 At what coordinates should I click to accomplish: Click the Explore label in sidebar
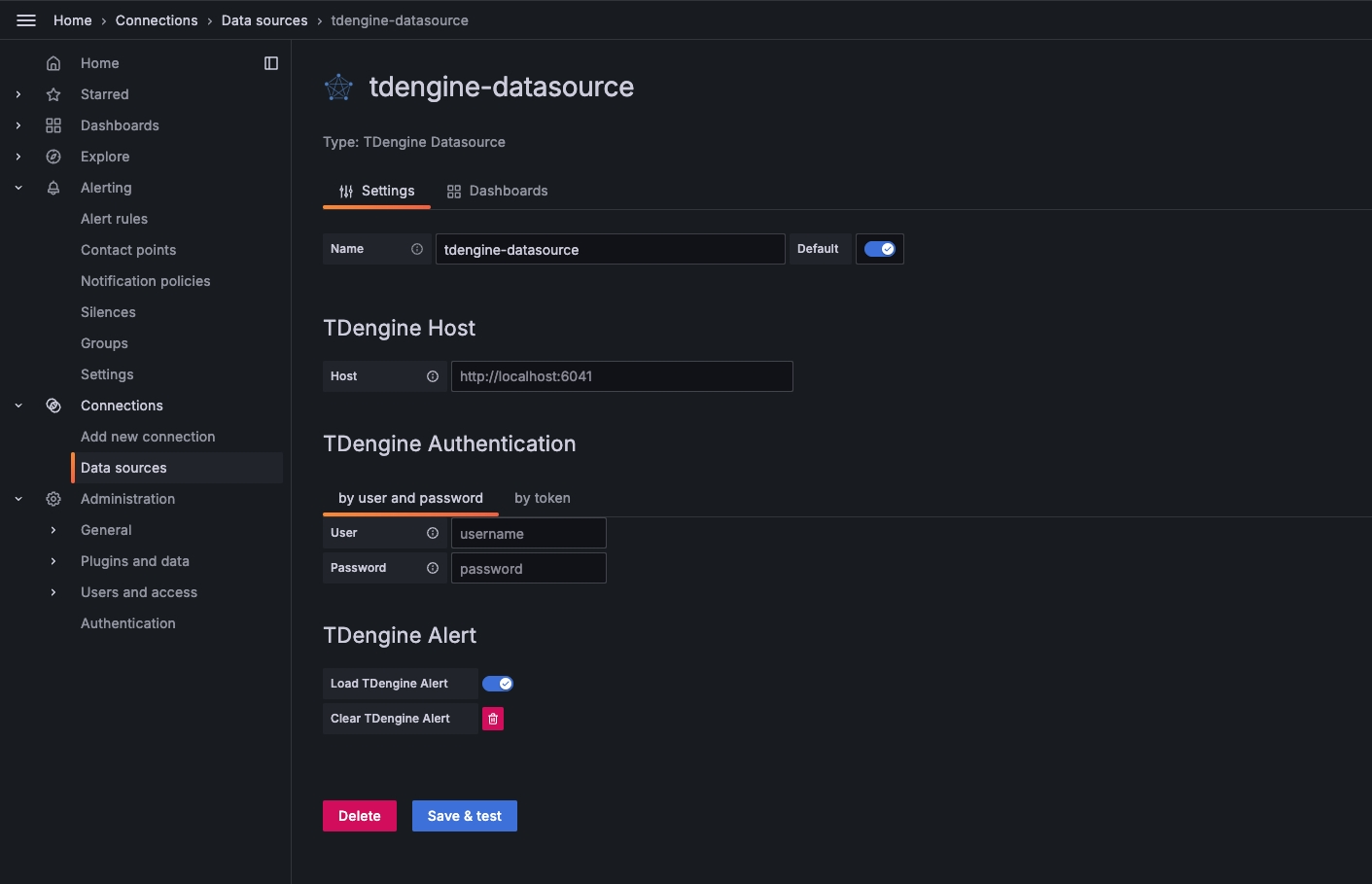tap(105, 157)
